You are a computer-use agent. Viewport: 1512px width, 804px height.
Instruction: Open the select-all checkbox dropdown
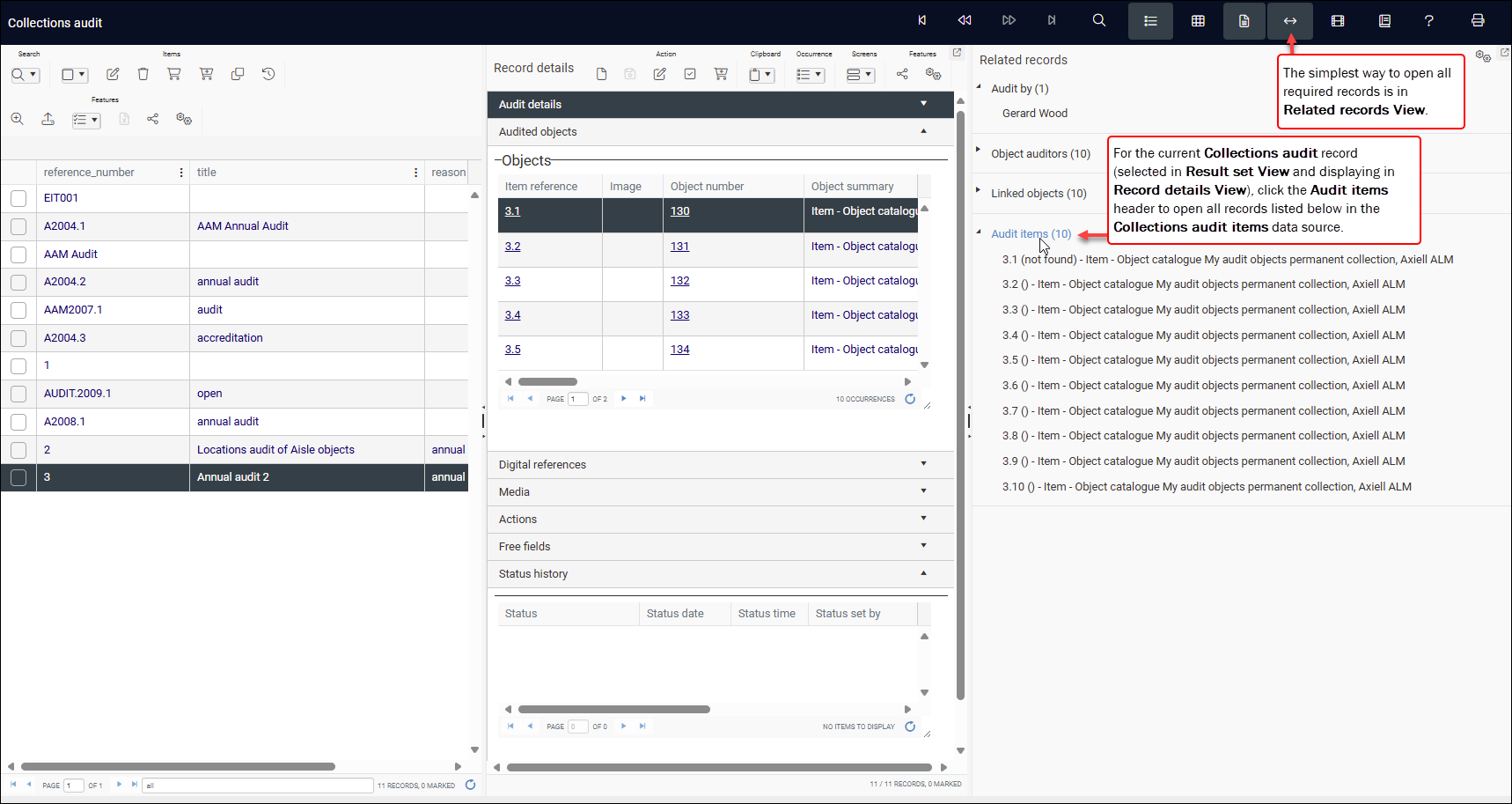(x=74, y=75)
